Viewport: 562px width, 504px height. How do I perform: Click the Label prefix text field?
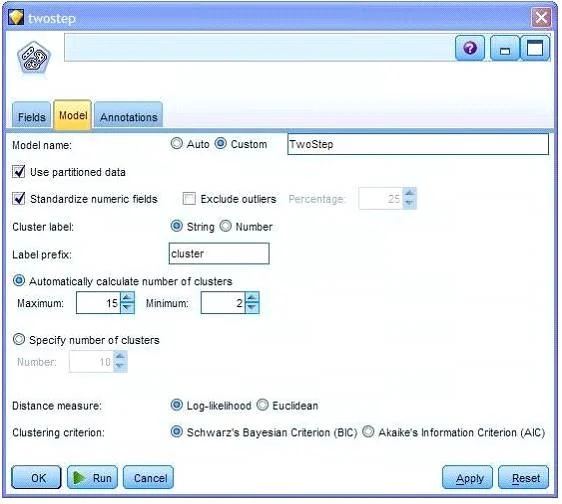click(219, 253)
